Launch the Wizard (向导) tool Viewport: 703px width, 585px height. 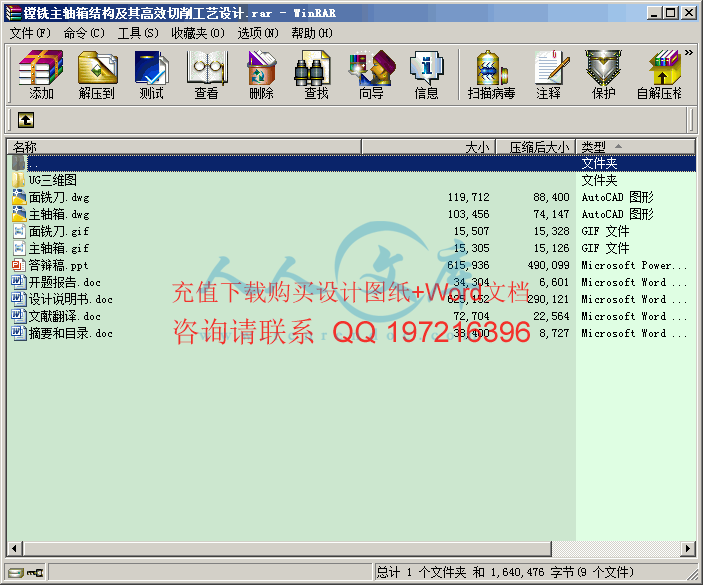coord(371,74)
